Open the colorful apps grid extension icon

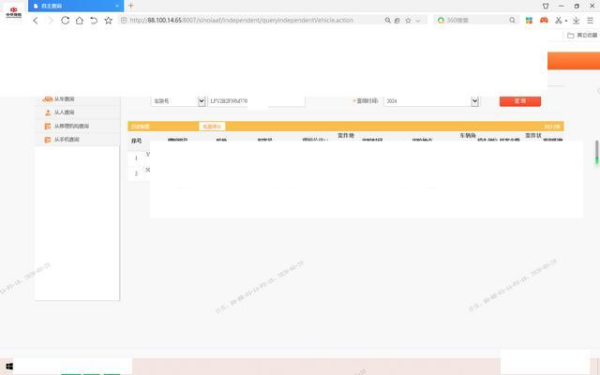[x=529, y=20]
